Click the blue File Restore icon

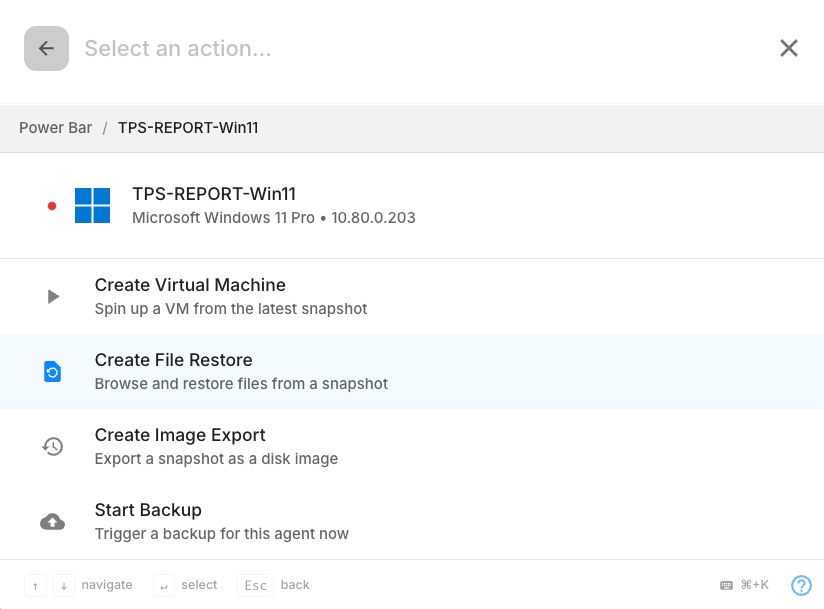(53, 372)
